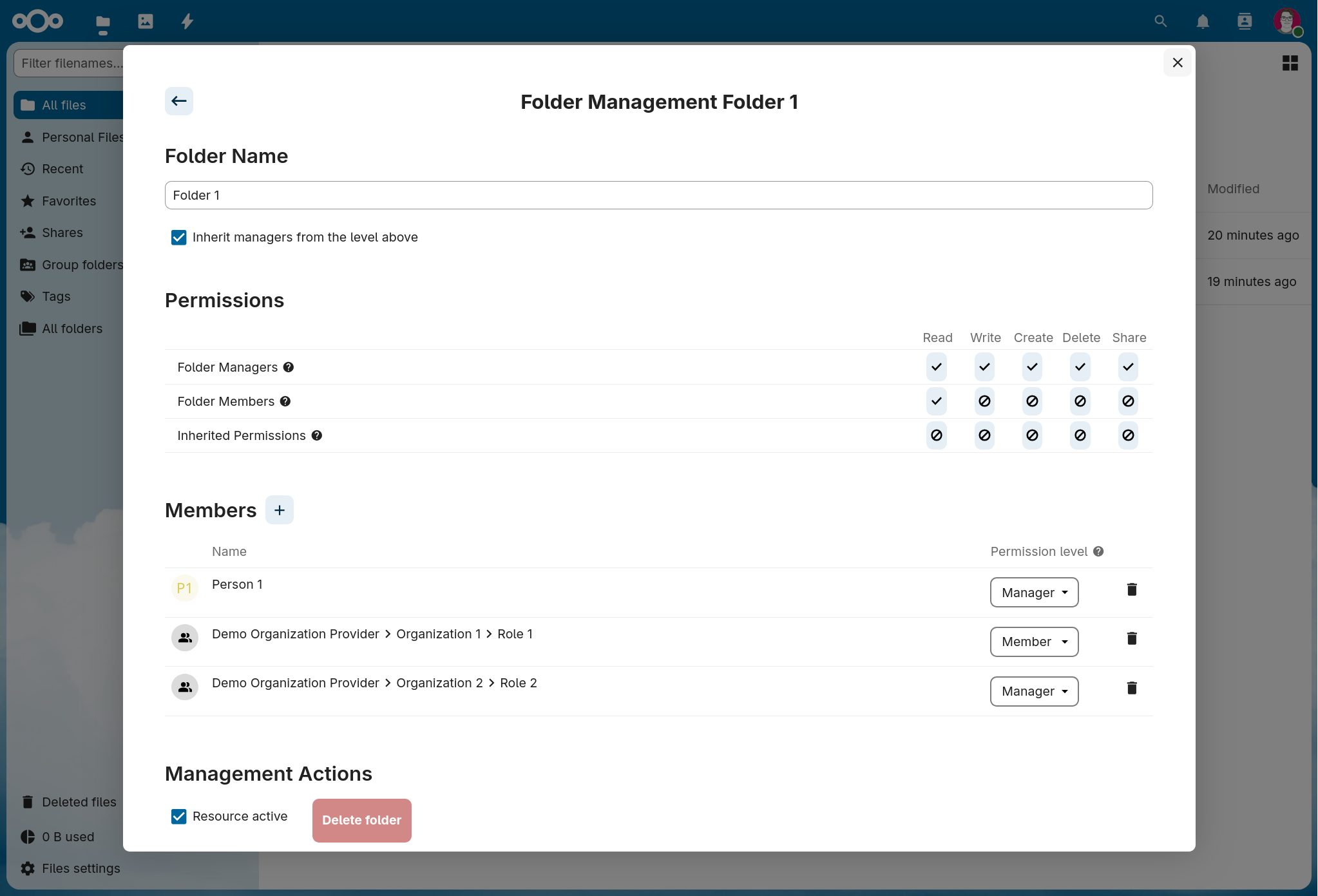1318x896 pixels.
Task: Enable Write permission for Folder Members
Action: [984, 401]
